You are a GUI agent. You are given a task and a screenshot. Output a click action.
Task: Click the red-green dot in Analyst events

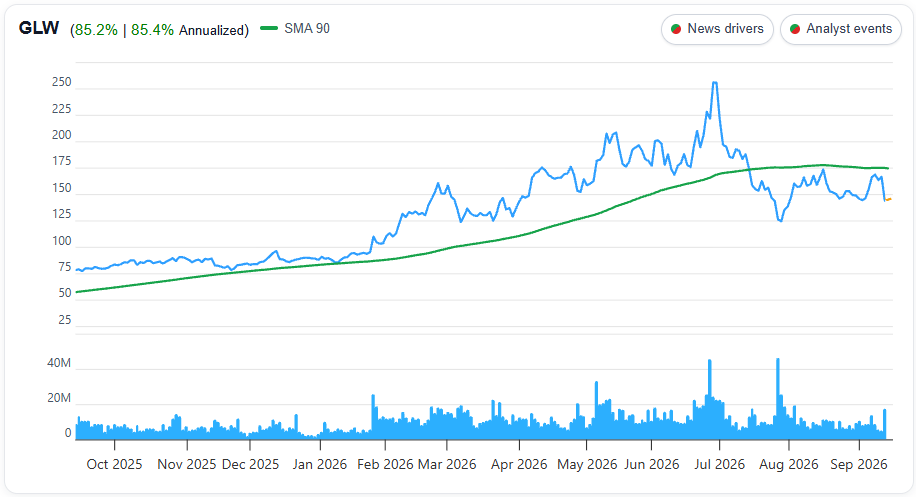click(794, 29)
